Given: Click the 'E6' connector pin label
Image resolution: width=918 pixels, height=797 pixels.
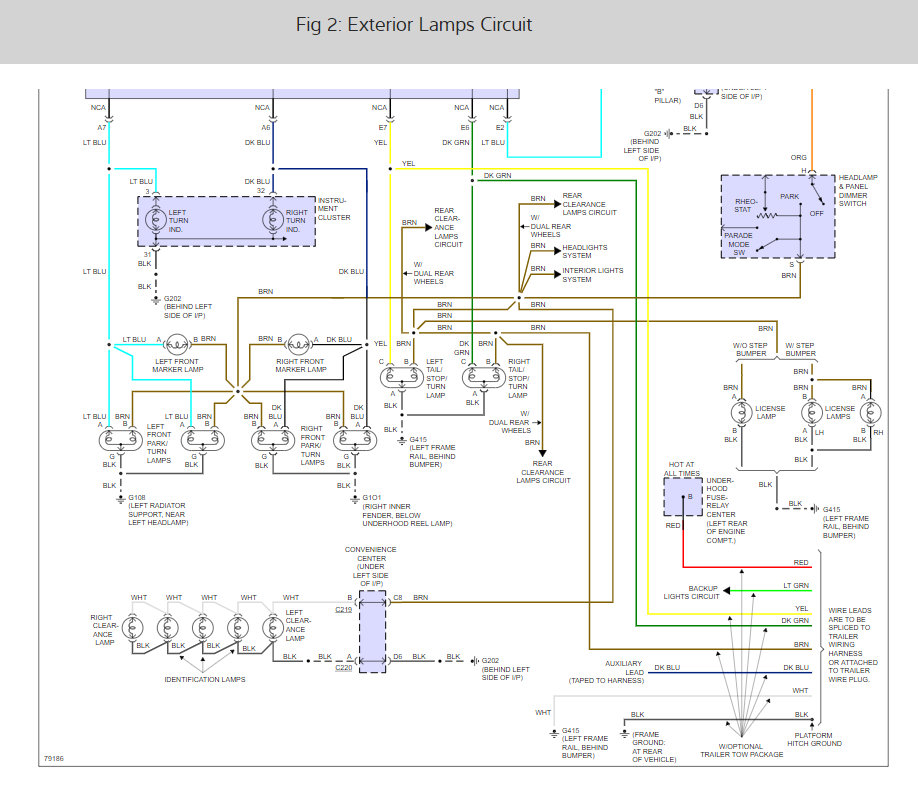Looking at the screenshot, I should pyautogui.click(x=464, y=127).
